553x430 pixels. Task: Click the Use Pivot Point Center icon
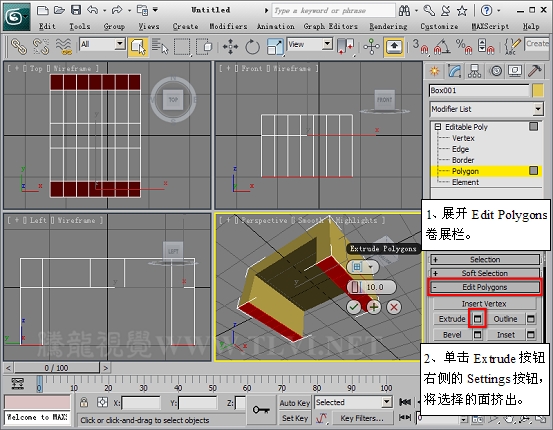coord(345,47)
